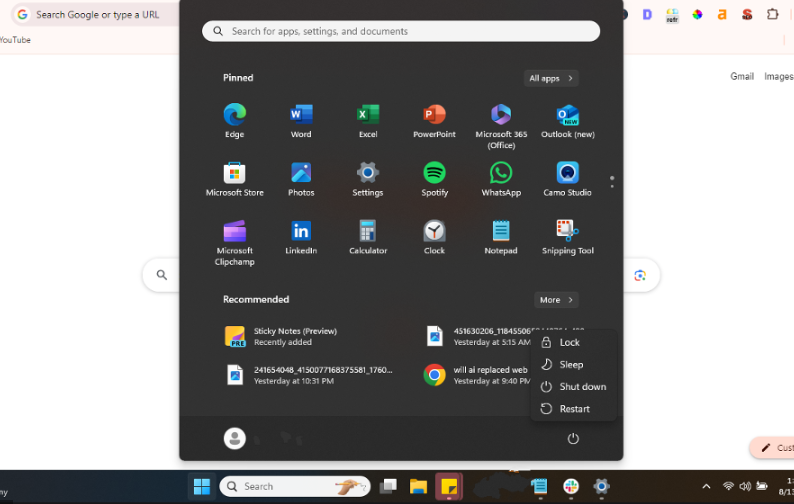Launch PowerPoint from pinned apps
The image size is (794, 504).
click(x=434, y=121)
